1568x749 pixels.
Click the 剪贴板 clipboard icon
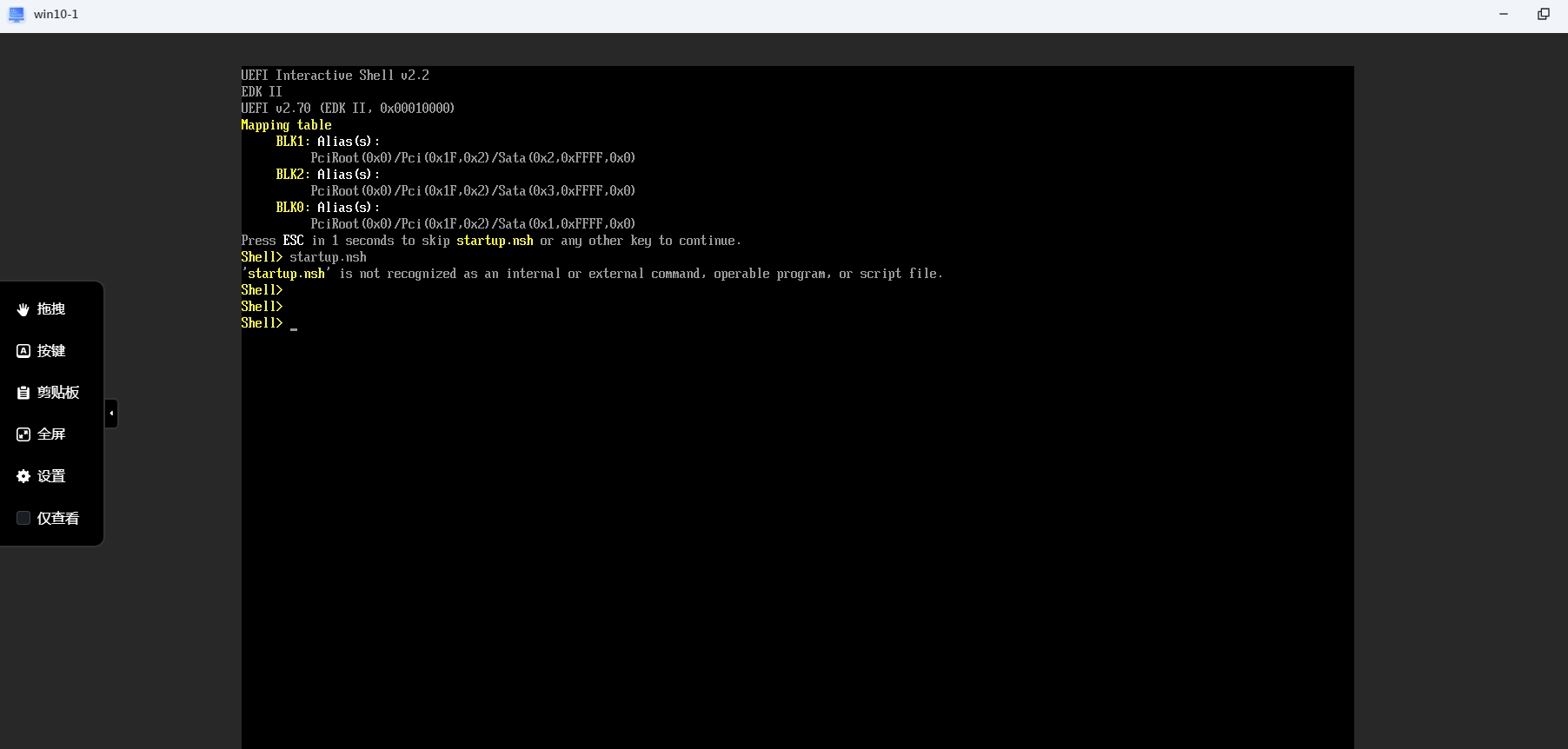pyautogui.click(x=23, y=393)
